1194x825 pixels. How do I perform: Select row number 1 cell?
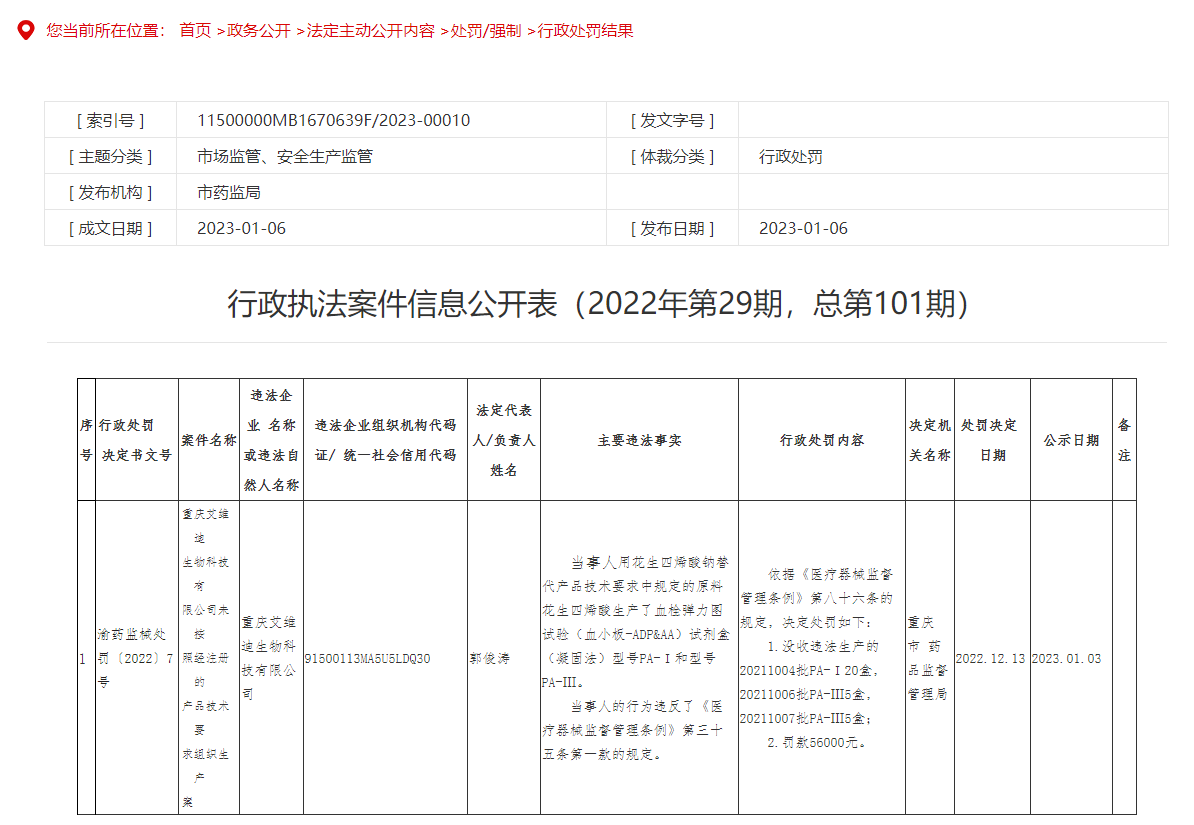(x=86, y=658)
